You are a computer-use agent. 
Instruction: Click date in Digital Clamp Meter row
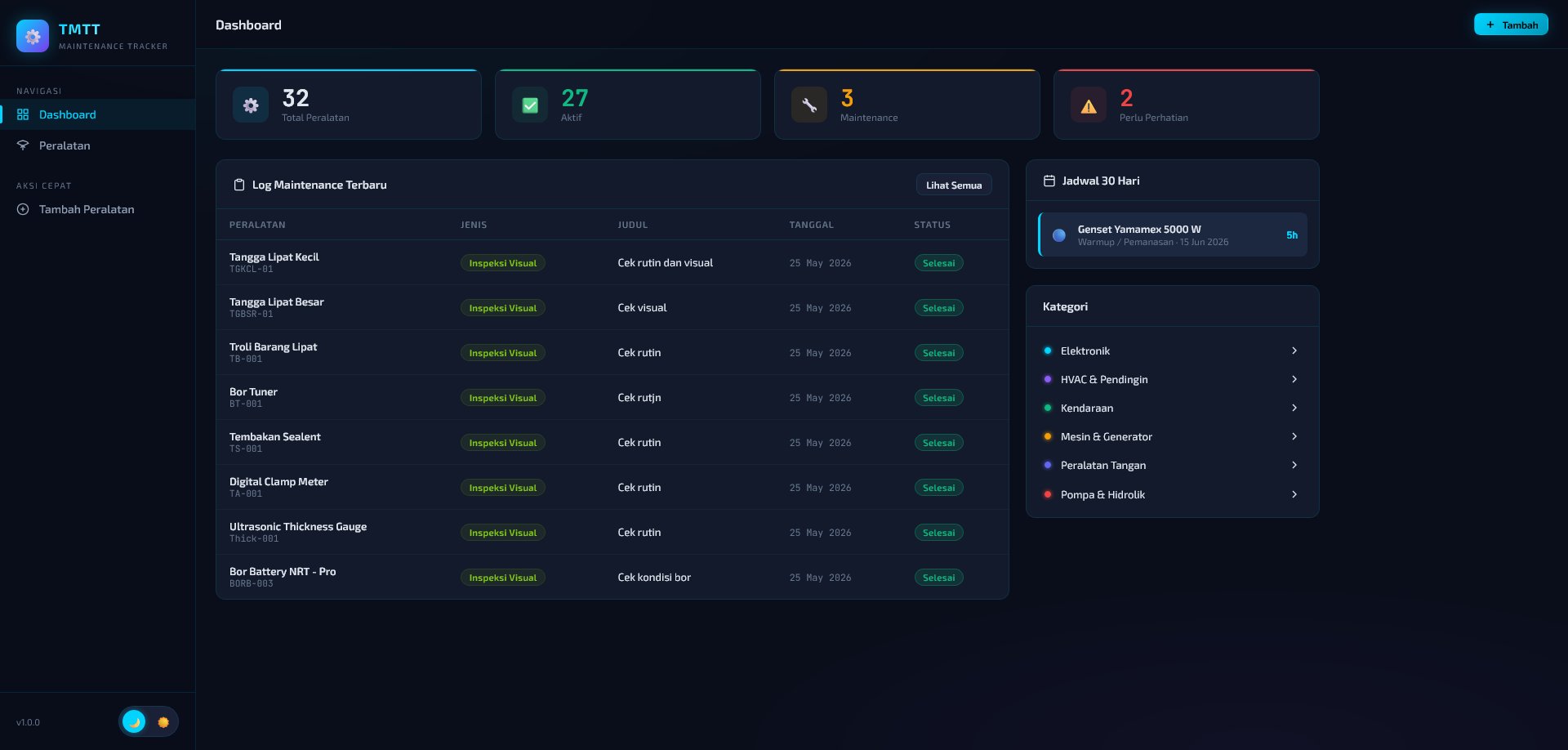pyautogui.click(x=820, y=488)
